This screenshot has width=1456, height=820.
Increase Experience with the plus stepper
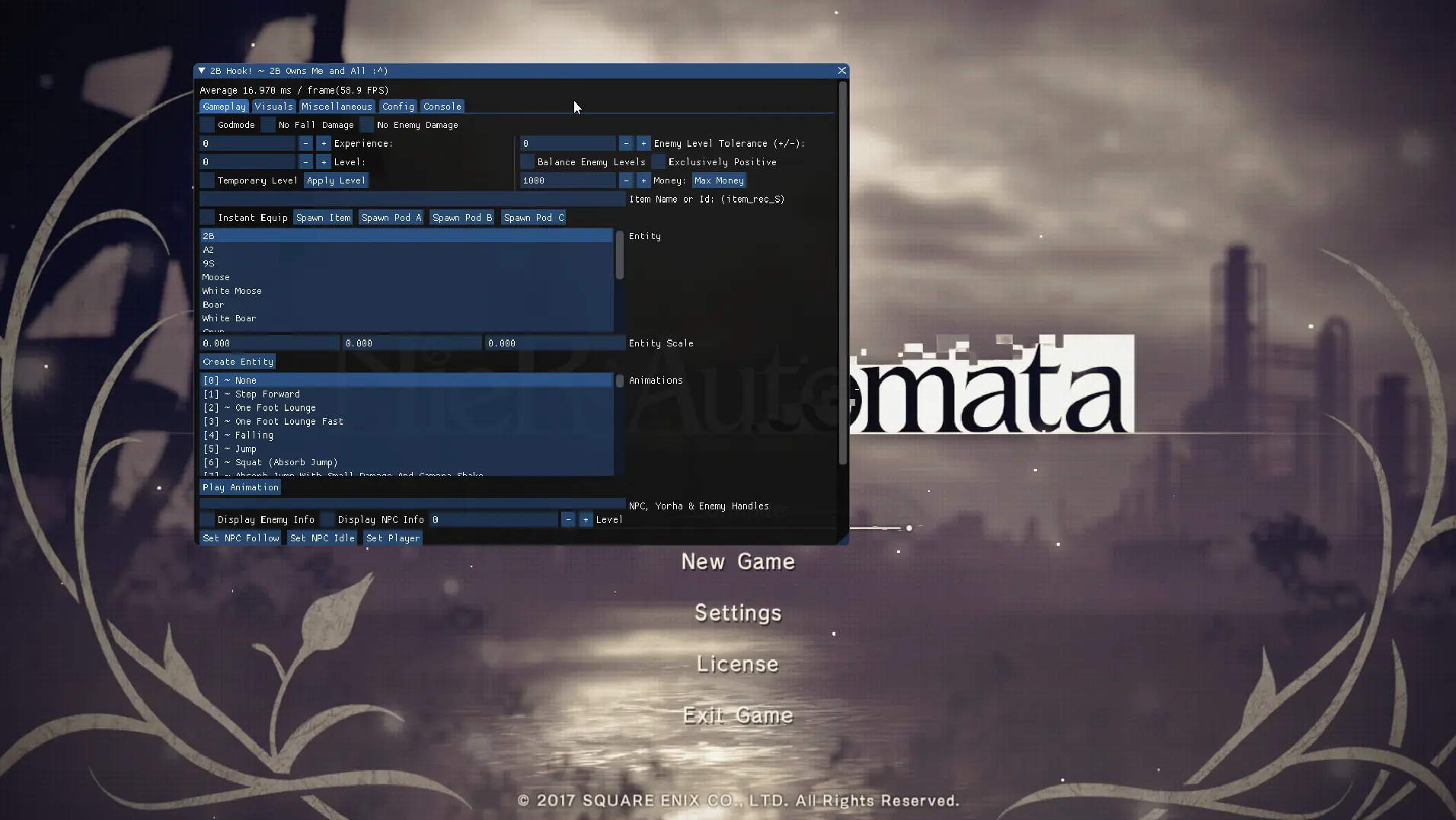(324, 143)
